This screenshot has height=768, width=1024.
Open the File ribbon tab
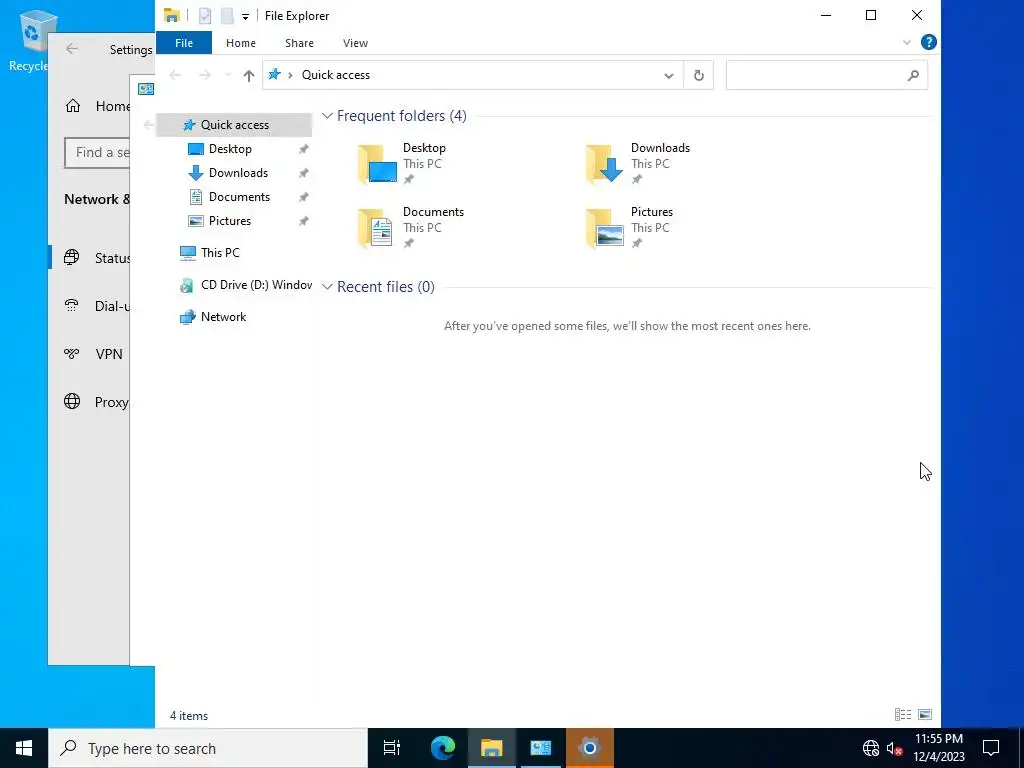tap(184, 43)
